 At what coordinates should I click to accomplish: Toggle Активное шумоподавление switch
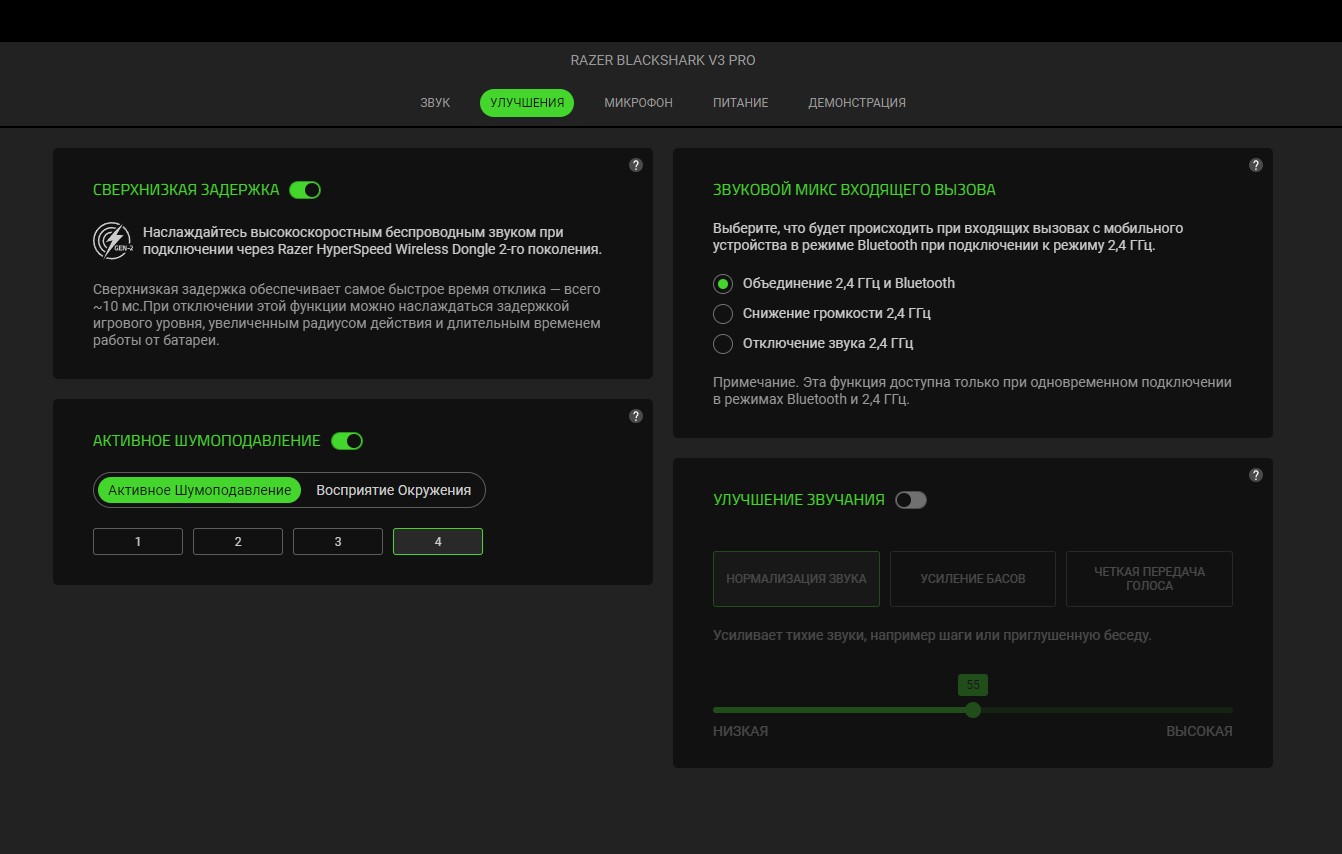click(x=347, y=441)
